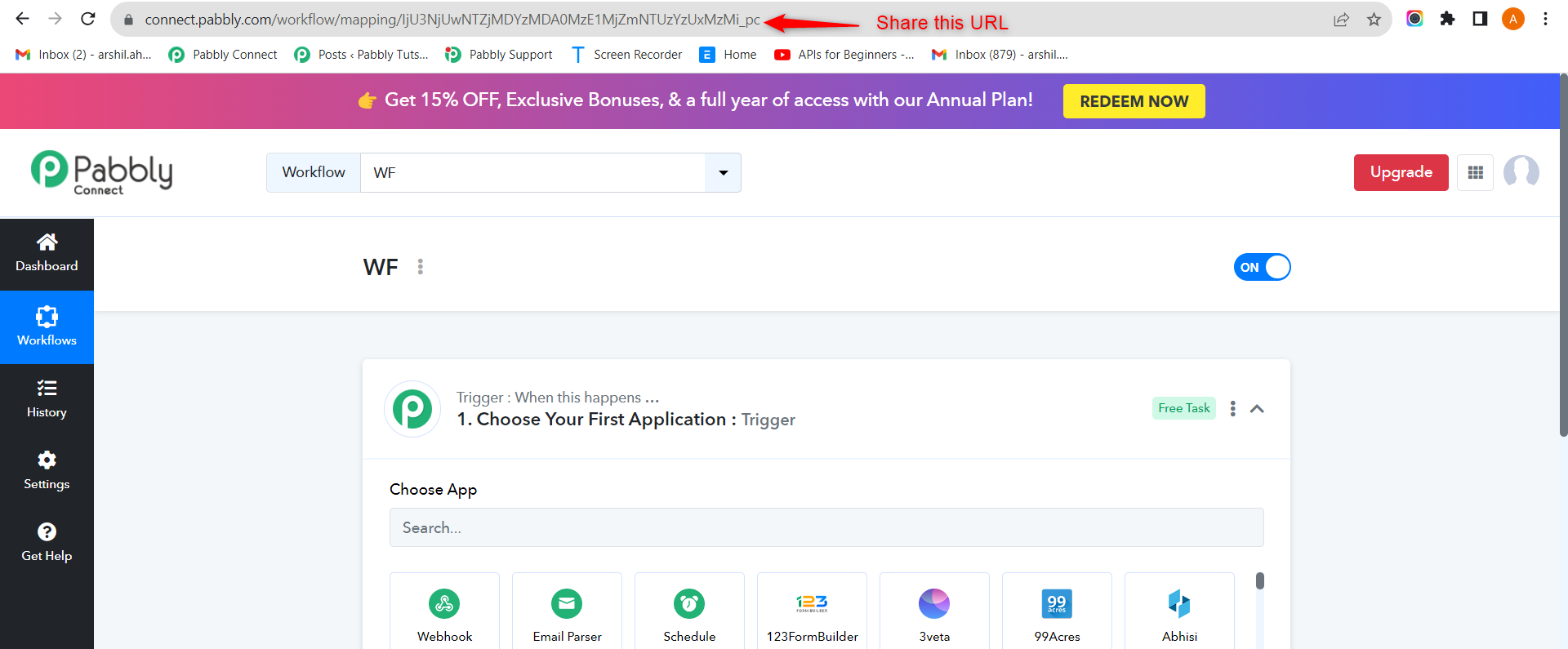Open the WF title three-dot menu
The width and height of the screenshot is (1568, 649).
(x=421, y=267)
